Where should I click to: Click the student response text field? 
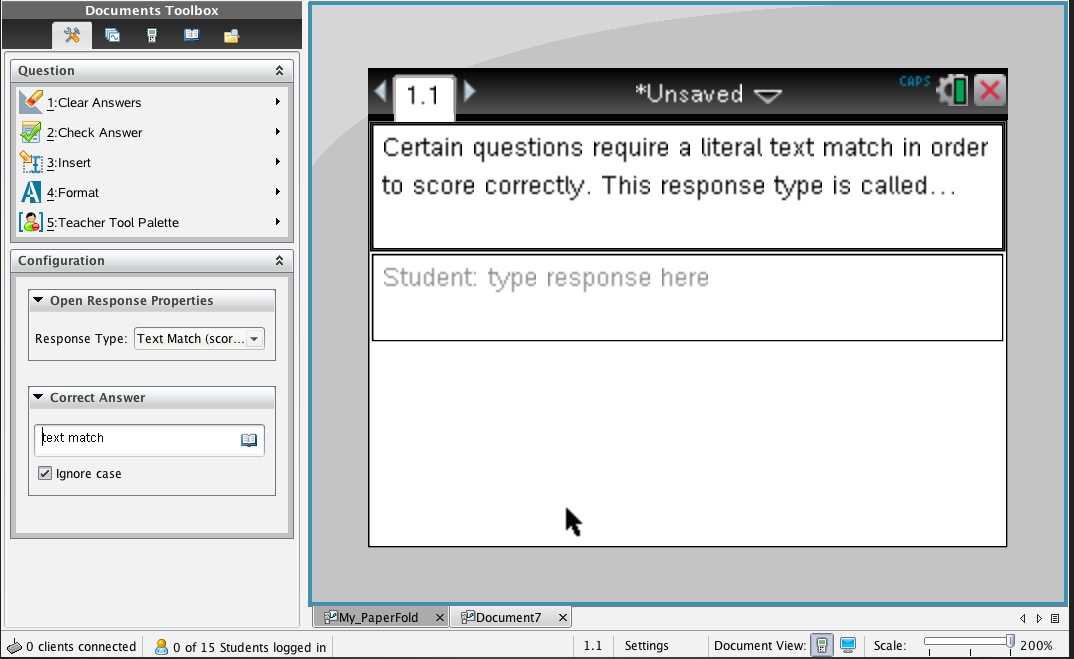pos(687,297)
